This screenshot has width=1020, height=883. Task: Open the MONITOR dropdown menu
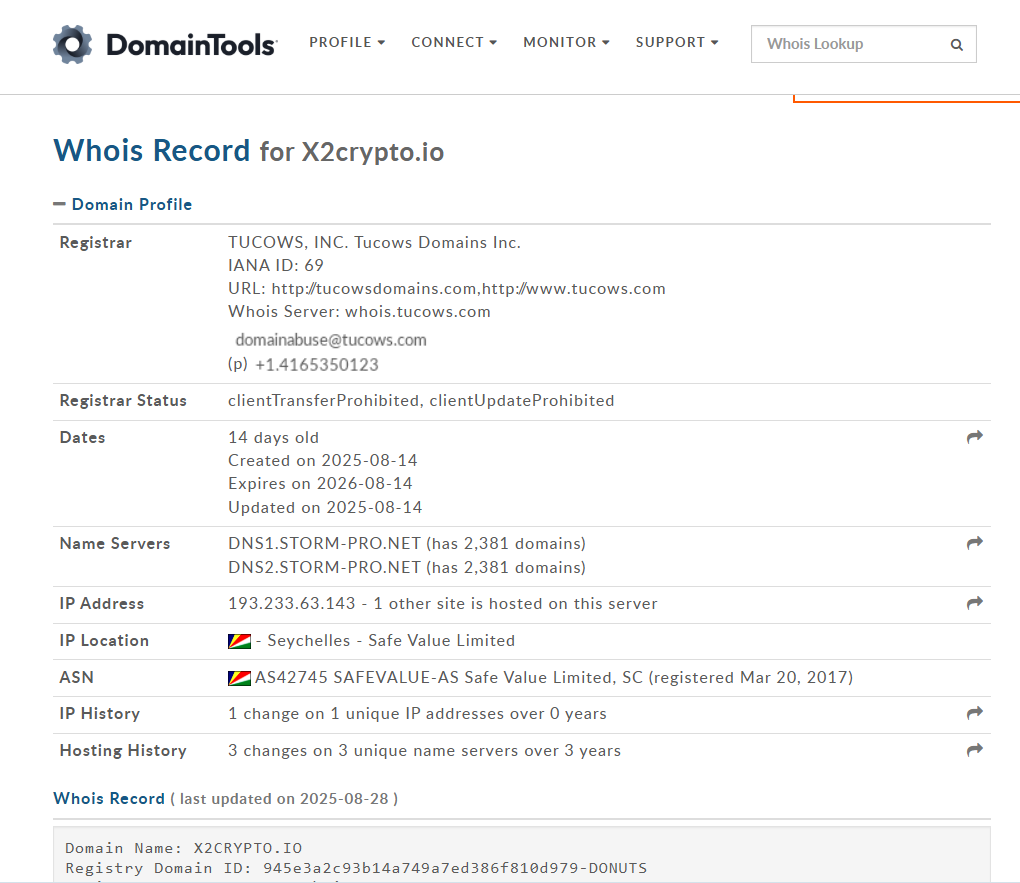point(566,42)
